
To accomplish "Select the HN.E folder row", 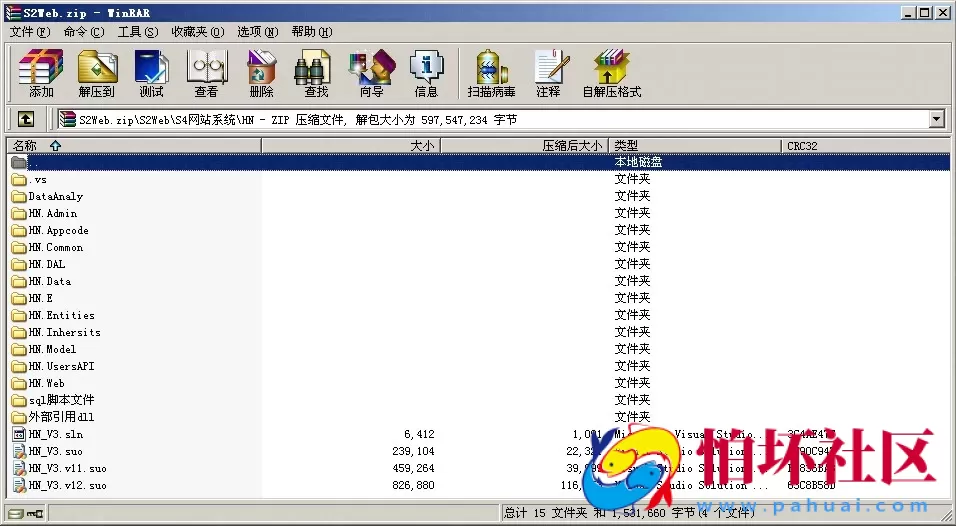I will (x=479, y=299).
